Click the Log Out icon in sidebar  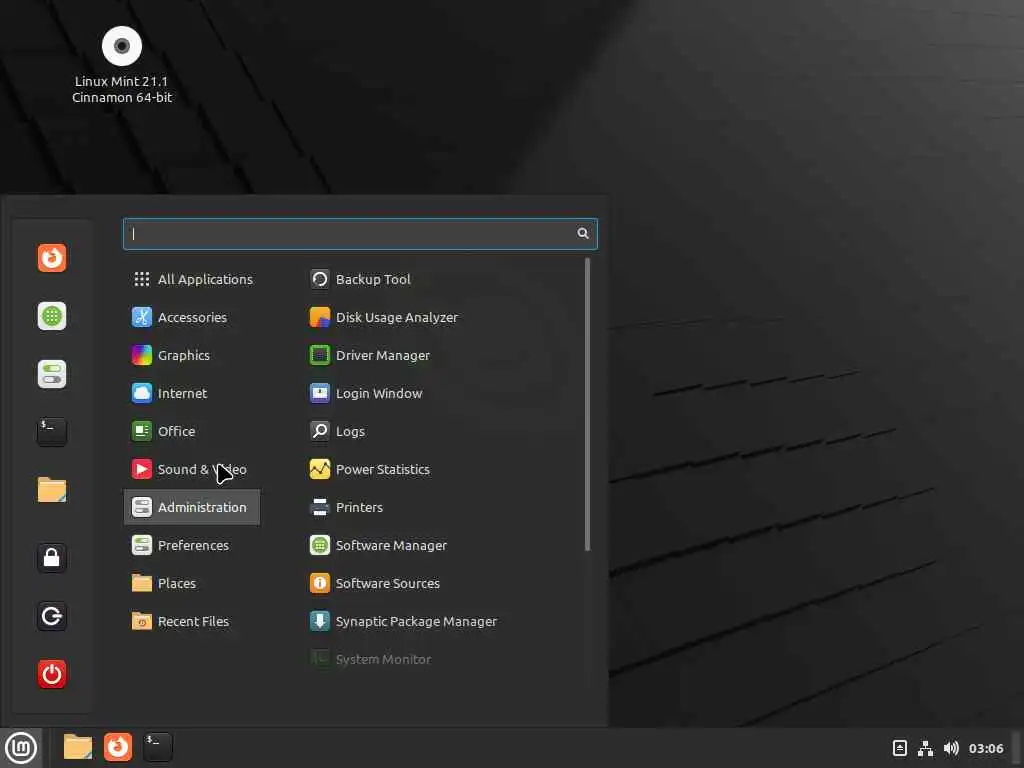[x=52, y=616]
